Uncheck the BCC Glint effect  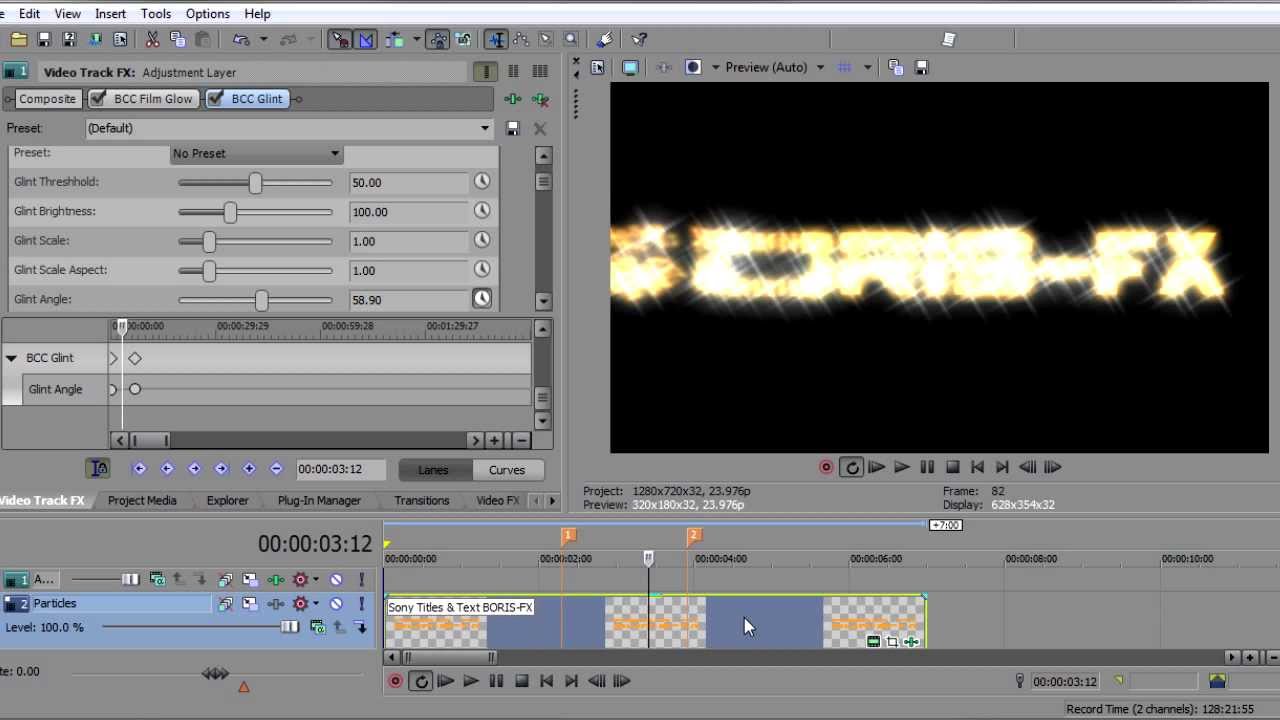tap(215, 99)
